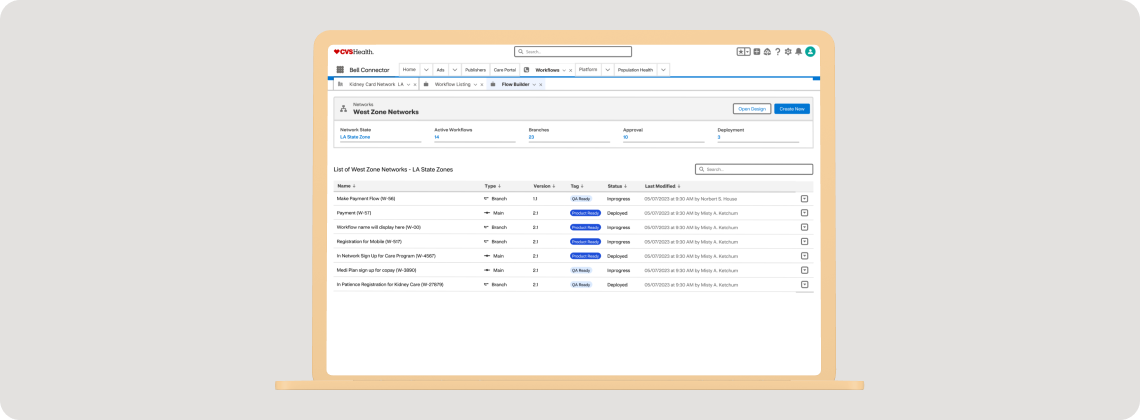1140x420 pixels.
Task: Click the favorites star icon
Action: click(741, 52)
